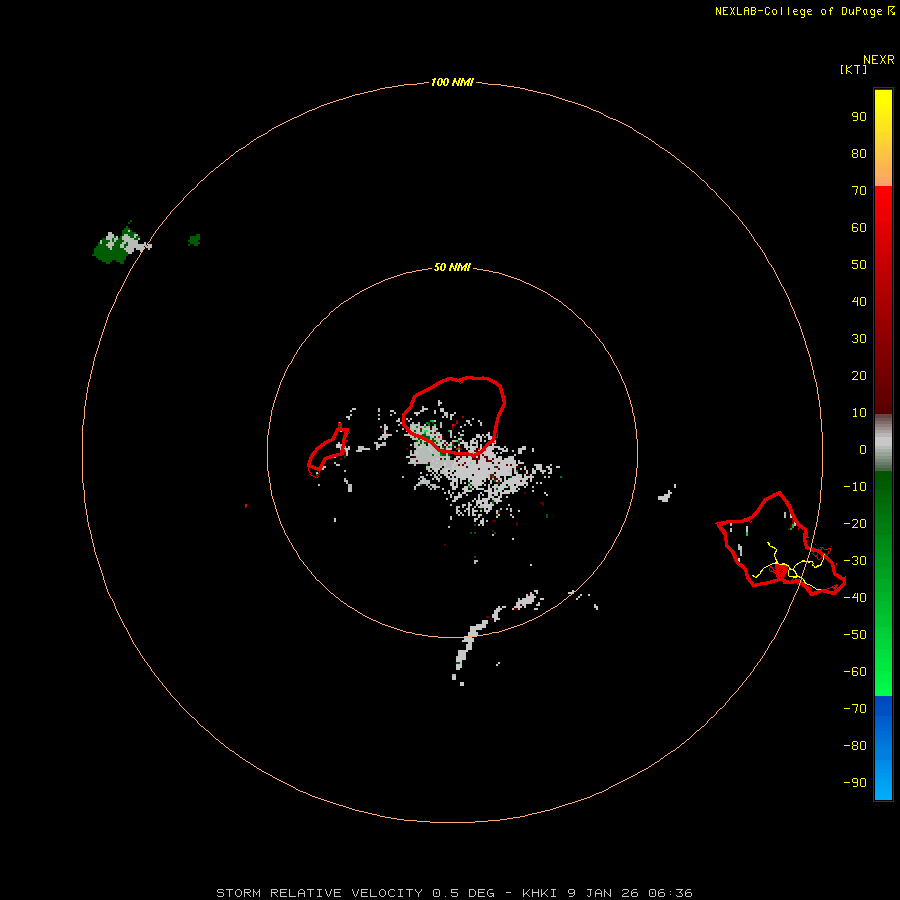Viewport: 900px width, 900px height.
Task: Click the blue segment of the color bar
Action: click(x=883, y=747)
